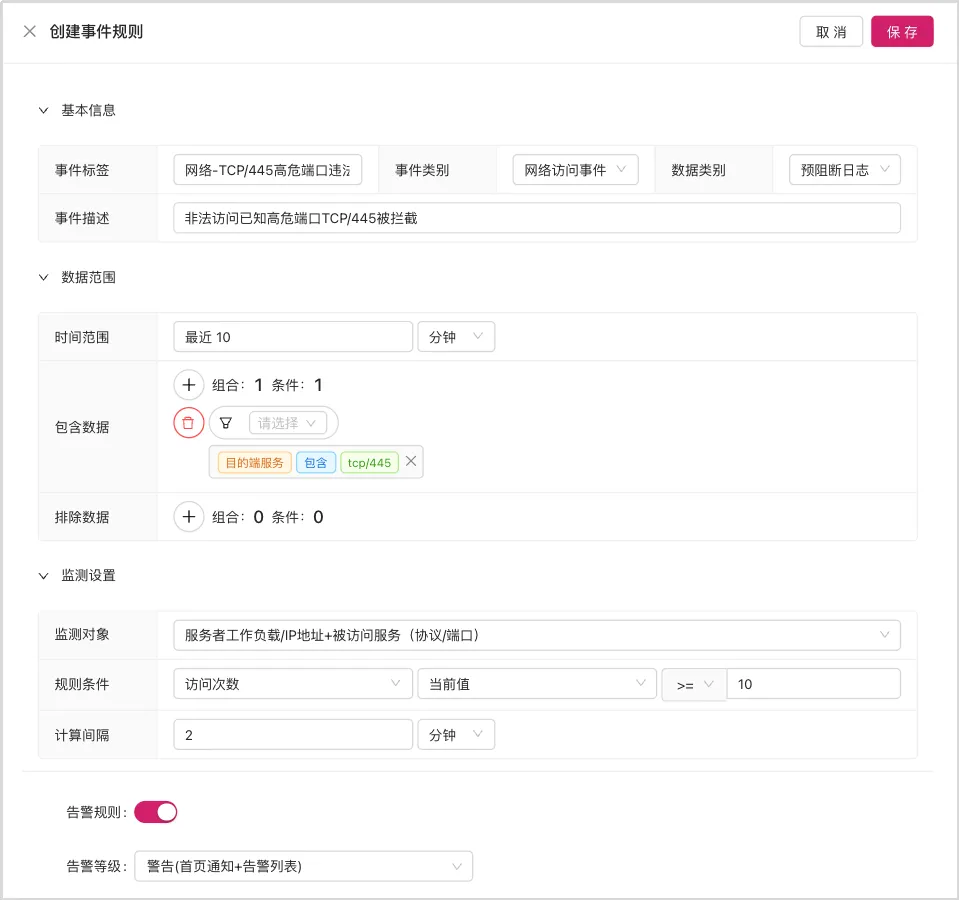
Task: Open the 访问次数 rule condition dropdown
Action: click(x=293, y=684)
